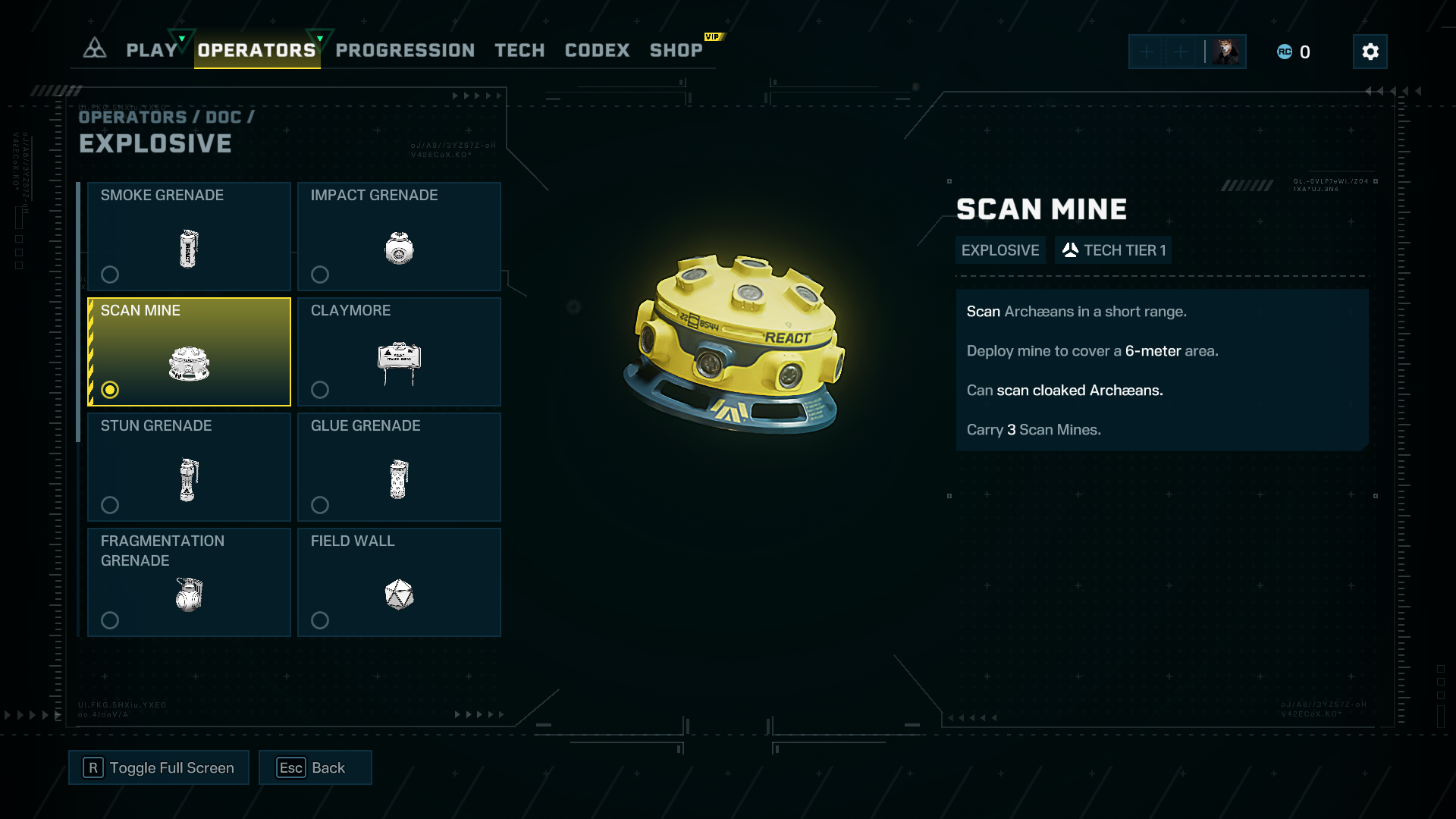Screen dimensions: 1456x819
Task: Select the Impact Grenade item icon
Action: (x=399, y=248)
